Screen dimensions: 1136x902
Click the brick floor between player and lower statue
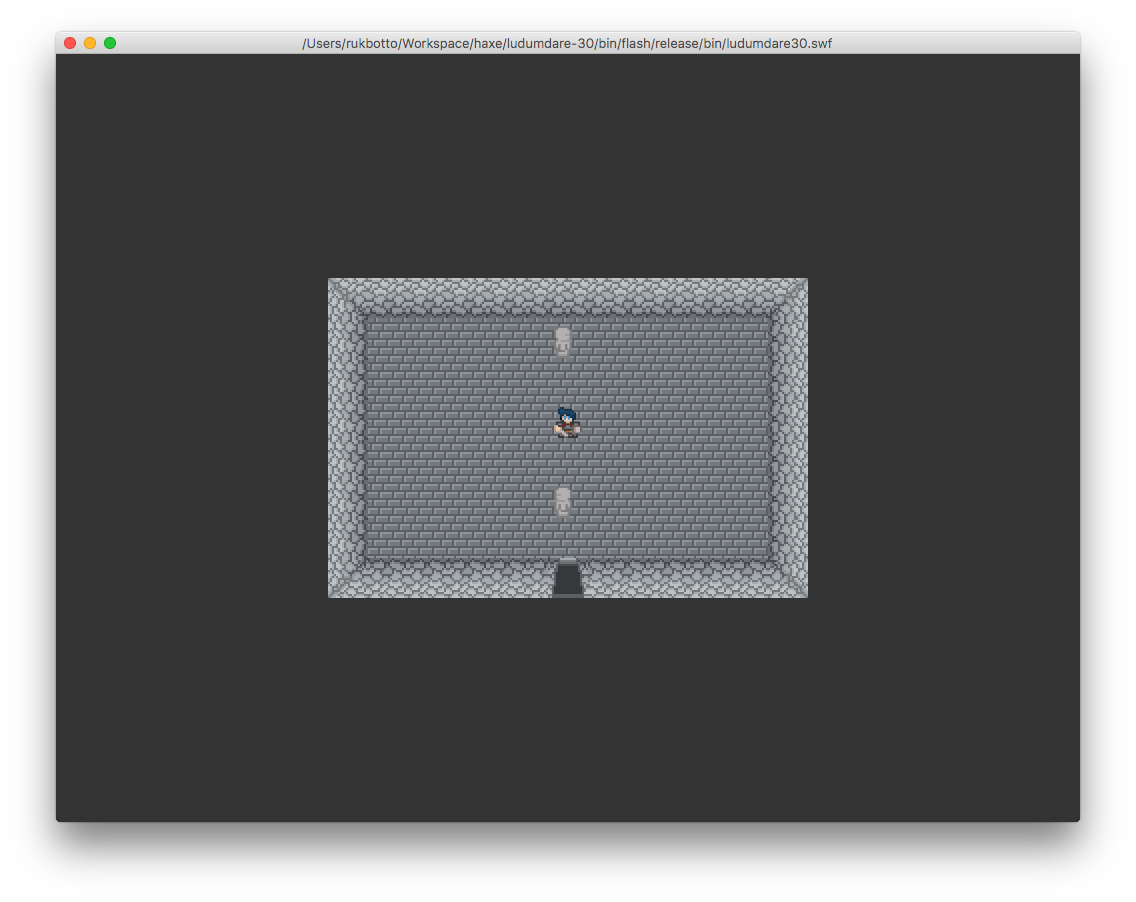(x=564, y=462)
